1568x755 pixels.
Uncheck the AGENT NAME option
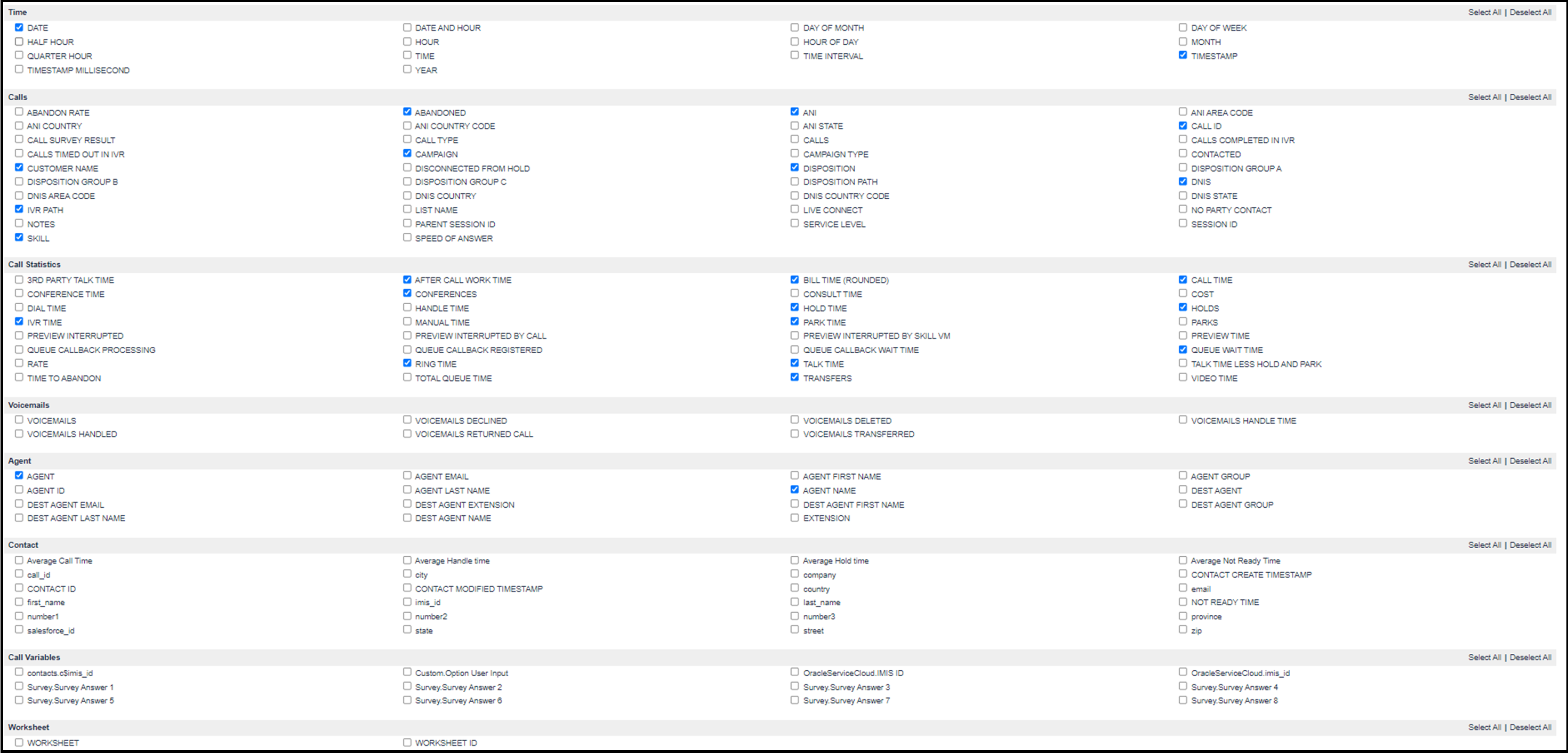point(794,489)
